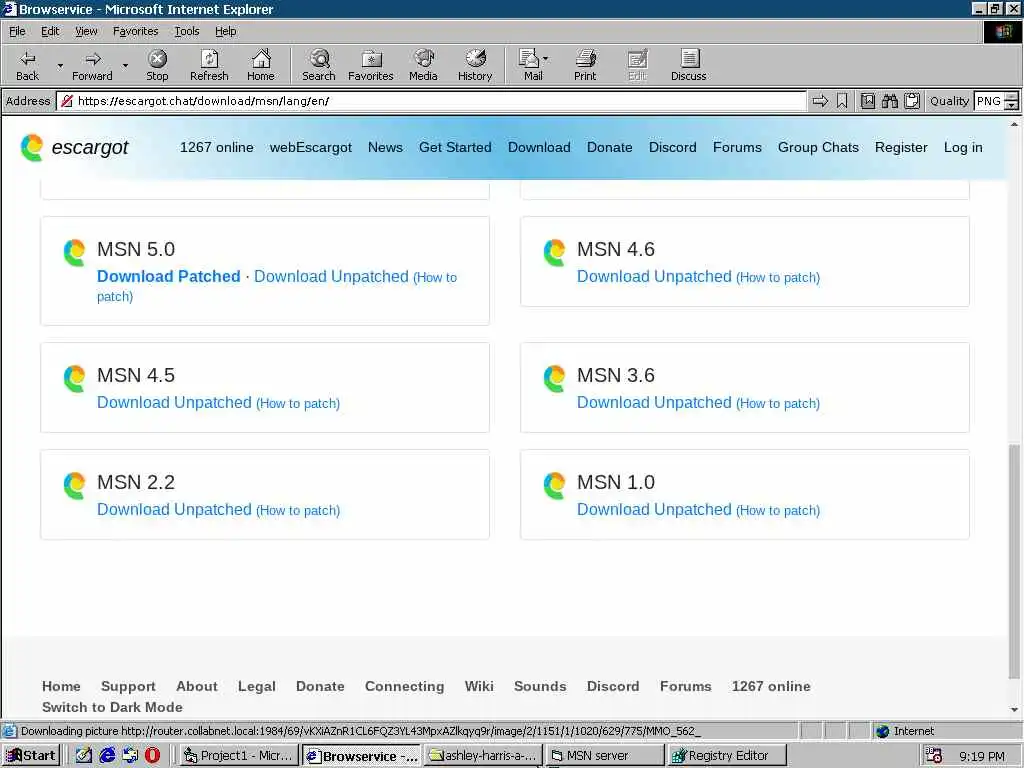Open the Back history dropdown arrow
The height and width of the screenshot is (768, 1024).
60,65
